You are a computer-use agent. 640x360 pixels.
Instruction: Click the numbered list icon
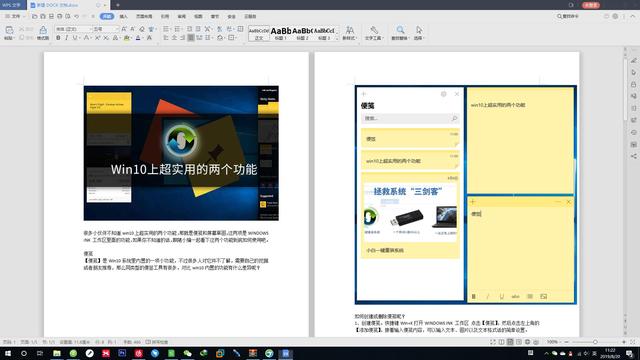177,29
